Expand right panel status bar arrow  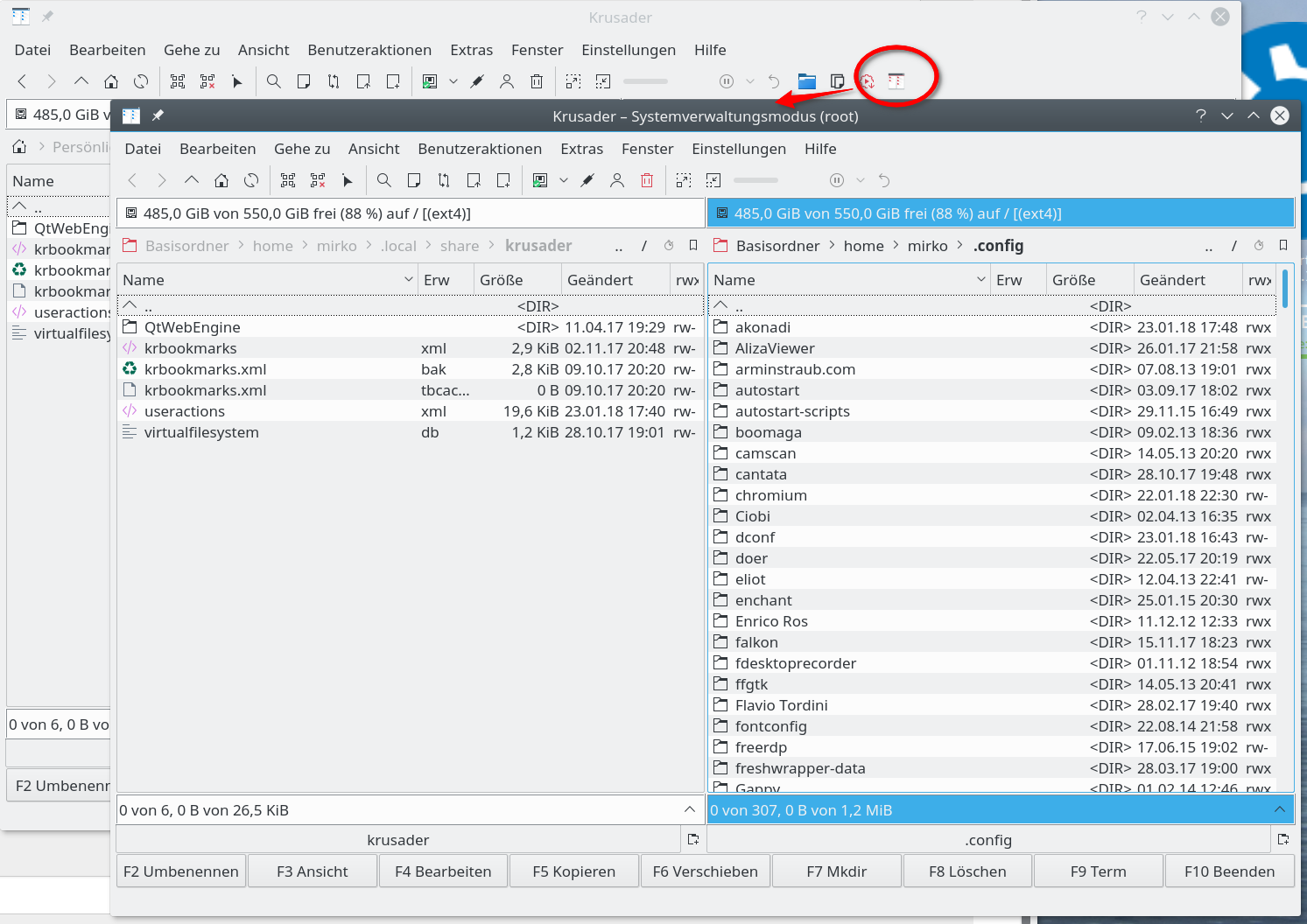(x=1280, y=810)
